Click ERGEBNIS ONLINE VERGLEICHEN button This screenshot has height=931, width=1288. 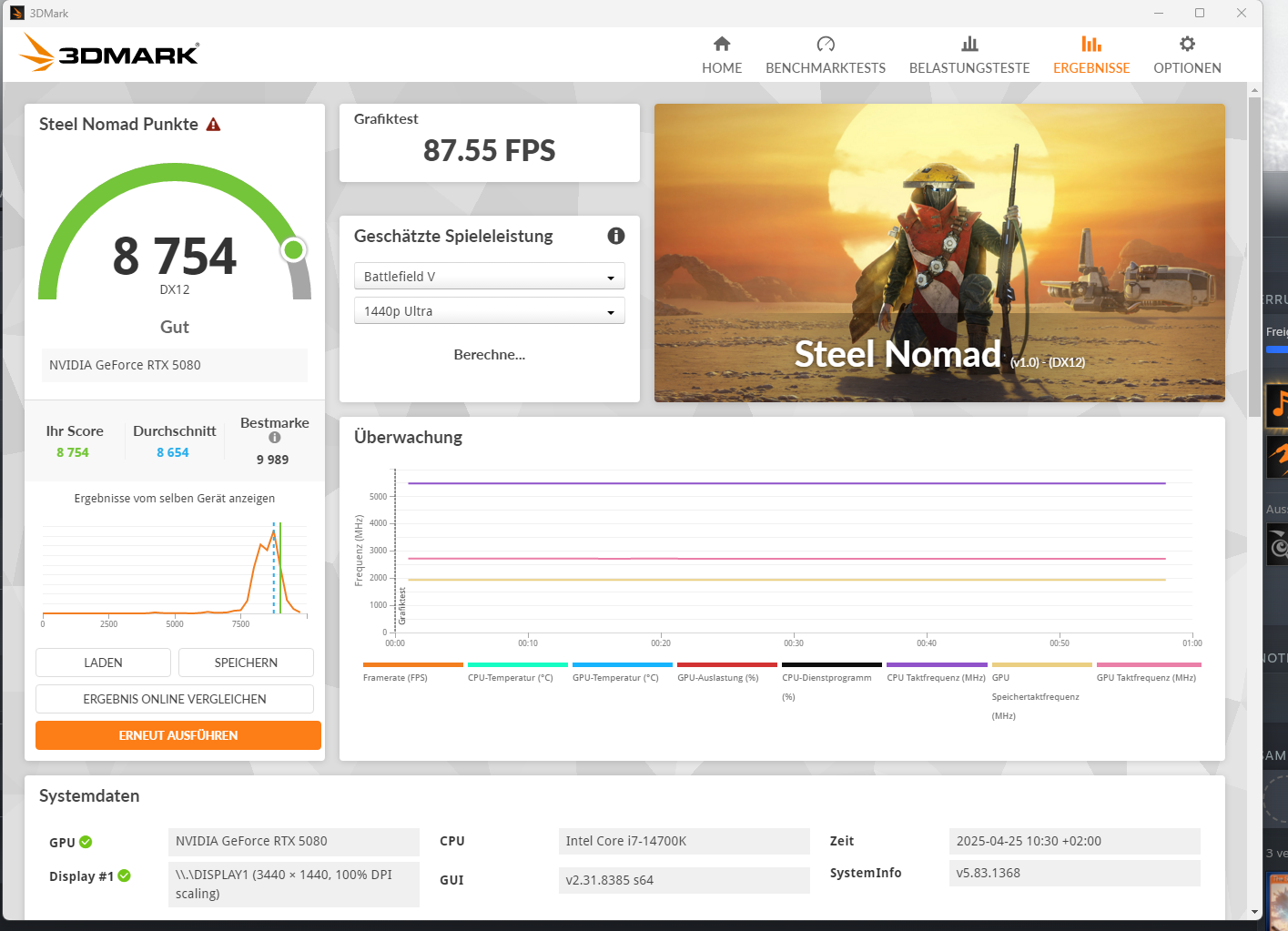pyautogui.click(x=175, y=699)
